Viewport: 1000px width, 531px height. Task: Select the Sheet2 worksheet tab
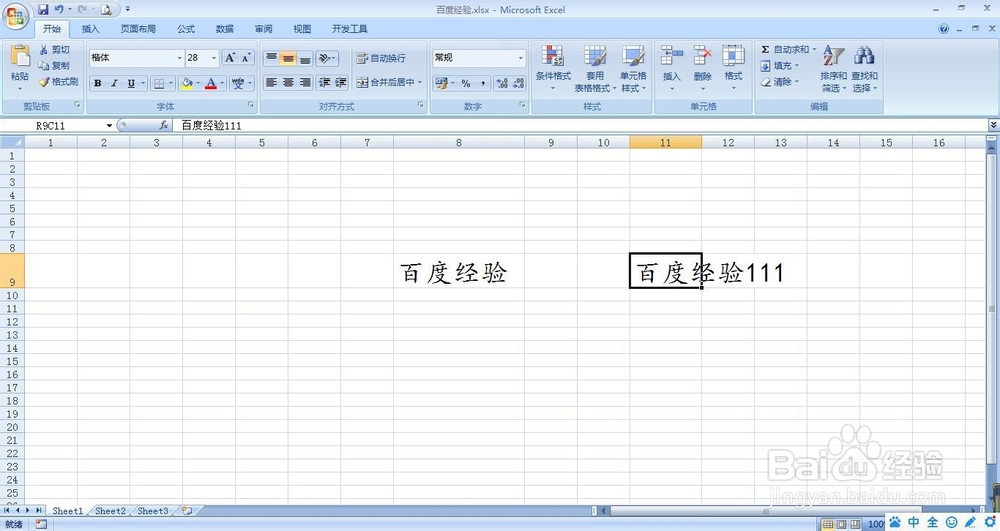(x=110, y=511)
